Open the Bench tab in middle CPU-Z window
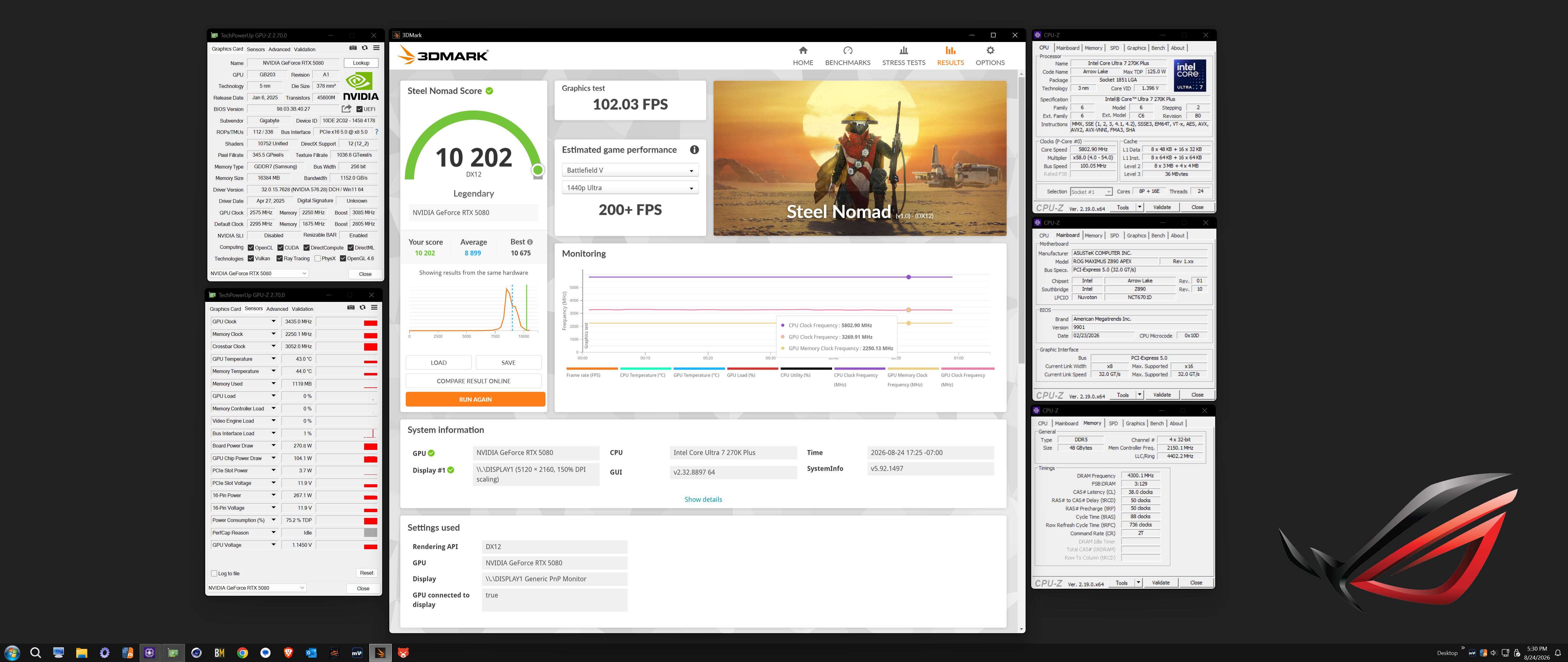Image resolution: width=1568 pixels, height=662 pixels. pyautogui.click(x=1158, y=236)
